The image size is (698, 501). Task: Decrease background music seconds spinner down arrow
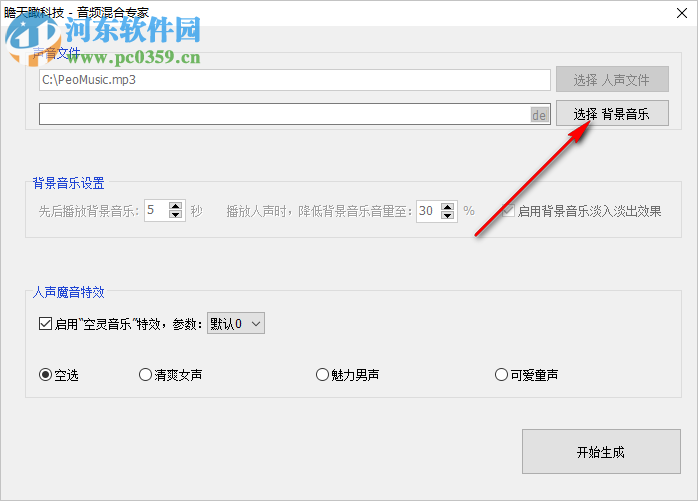176,215
